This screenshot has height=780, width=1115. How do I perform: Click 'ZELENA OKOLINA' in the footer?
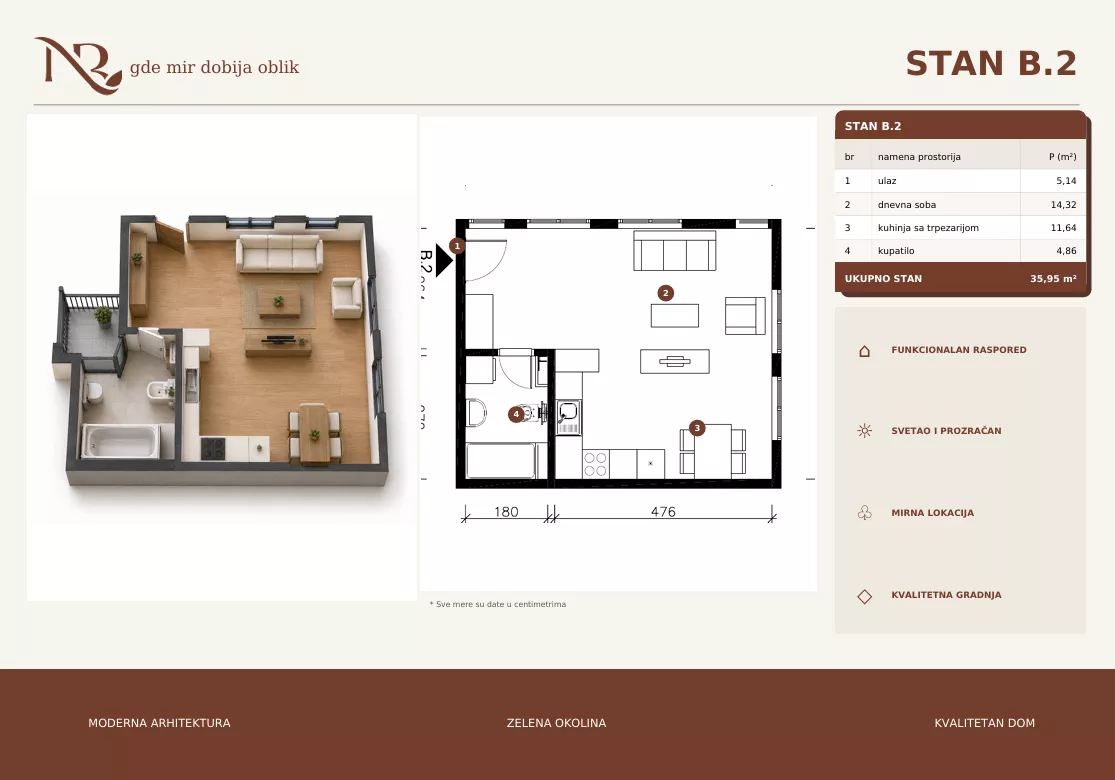pos(556,723)
